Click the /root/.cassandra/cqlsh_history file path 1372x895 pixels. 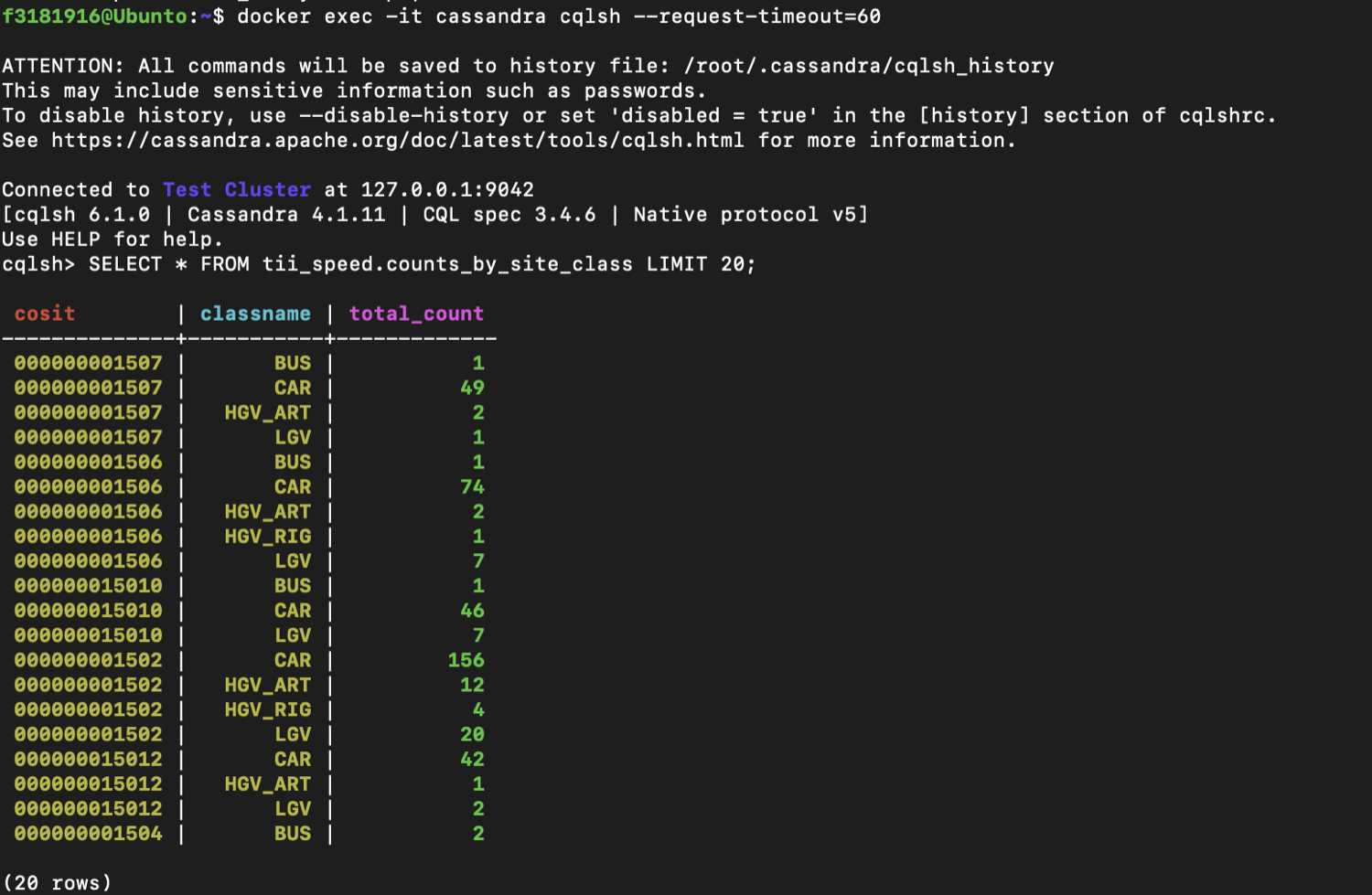[869, 66]
